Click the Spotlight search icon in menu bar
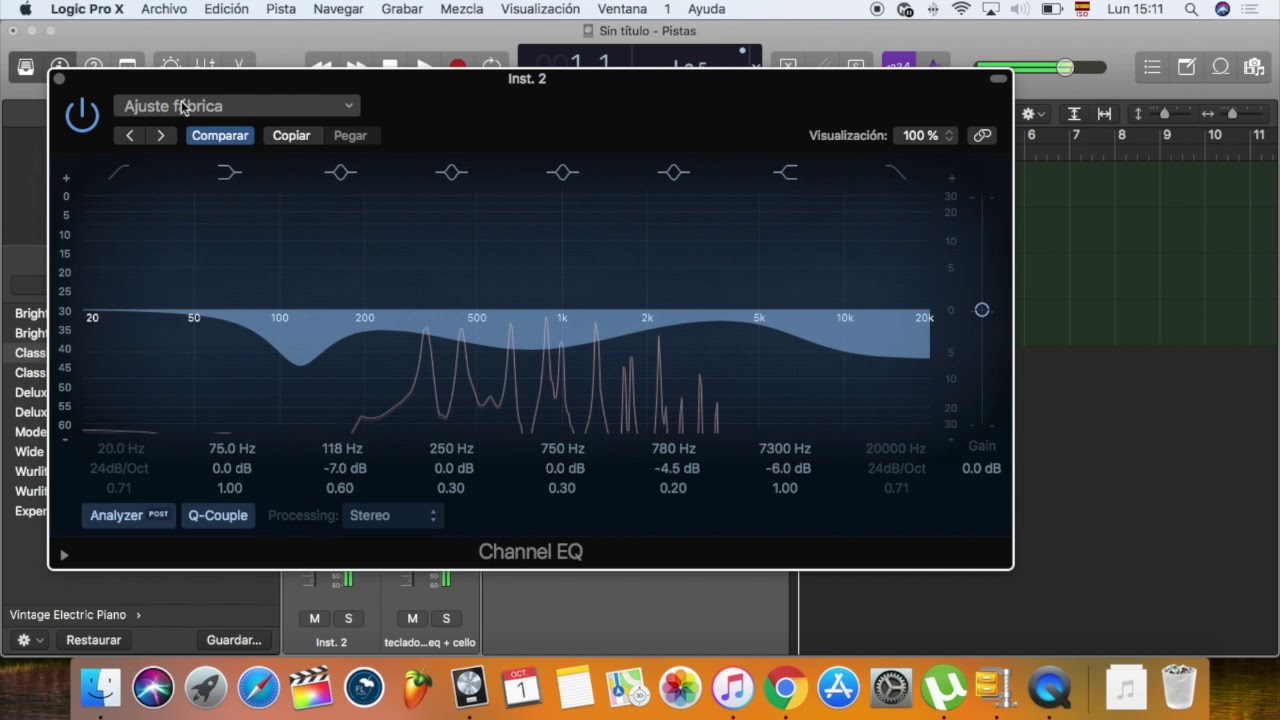The height and width of the screenshot is (720, 1280). coord(1191,9)
